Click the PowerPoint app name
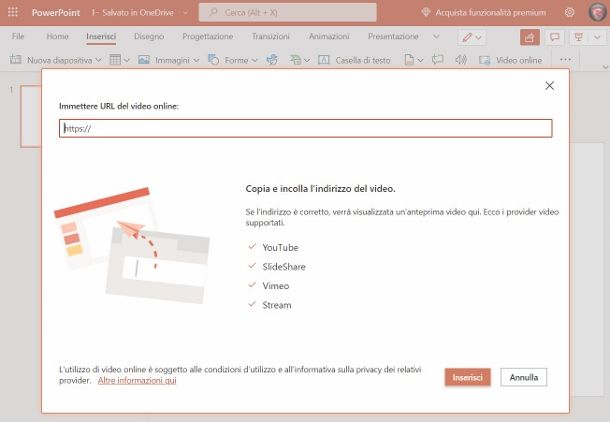 56,12
